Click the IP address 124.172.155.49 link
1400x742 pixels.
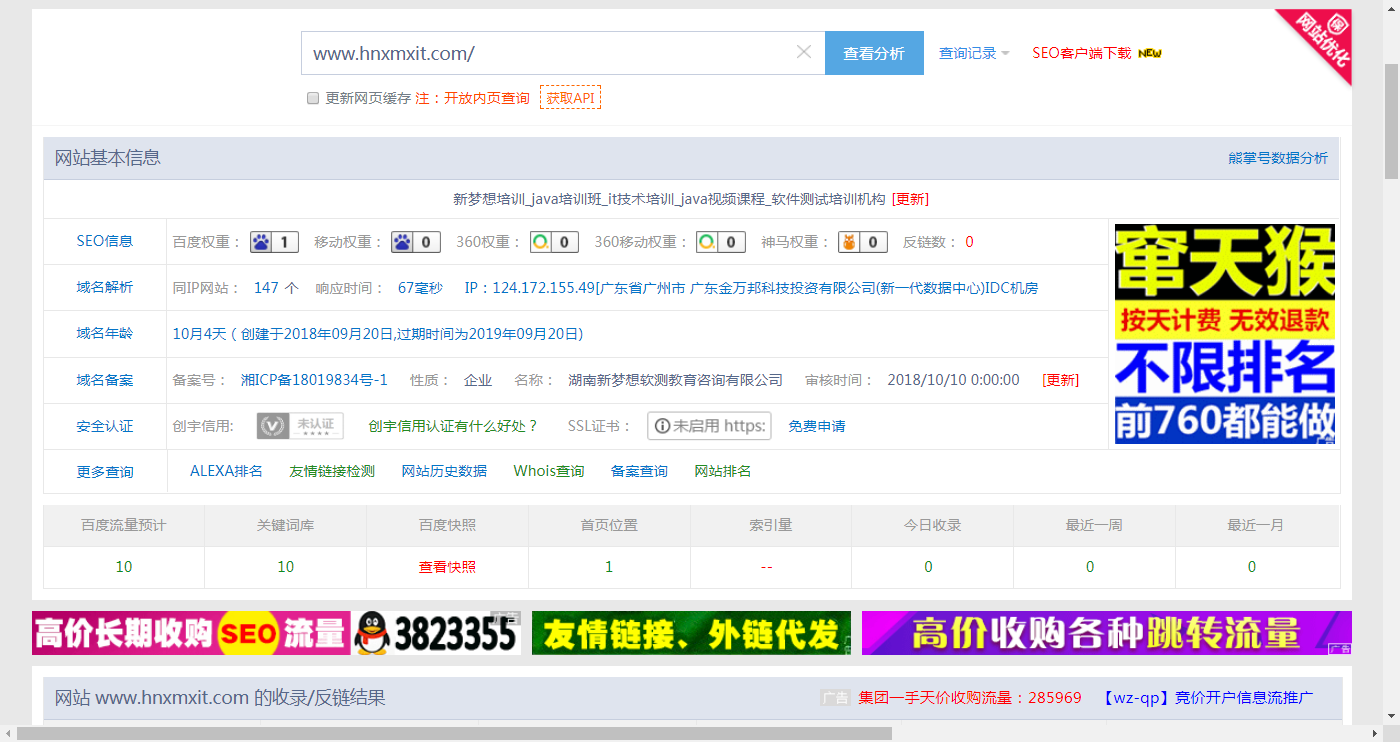pyautogui.click(x=544, y=288)
